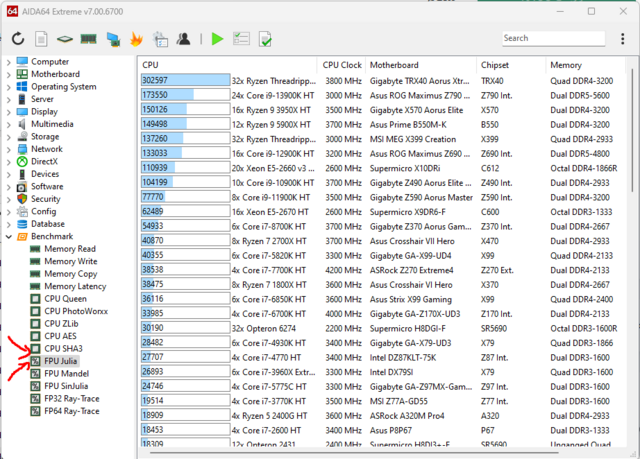
Task: Click the Search input field
Action: [x=553, y=38]
